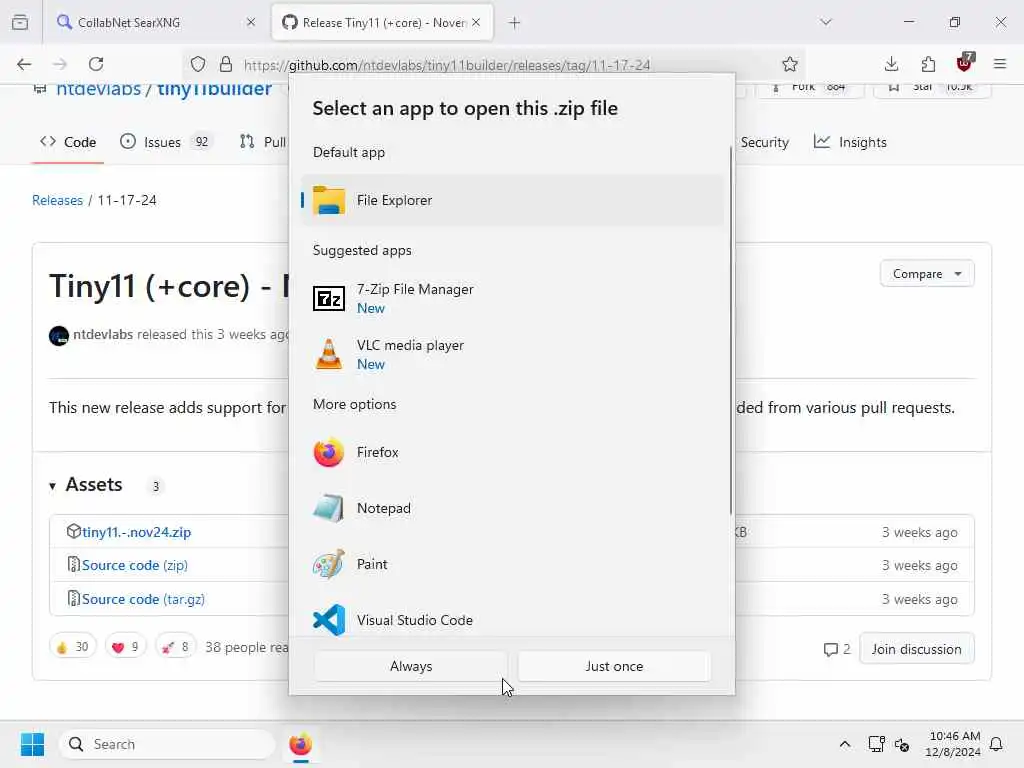Open Firefox View button in tab bar
The image size is (1024, 768).
pyautogui.click(x=20, y=23)
